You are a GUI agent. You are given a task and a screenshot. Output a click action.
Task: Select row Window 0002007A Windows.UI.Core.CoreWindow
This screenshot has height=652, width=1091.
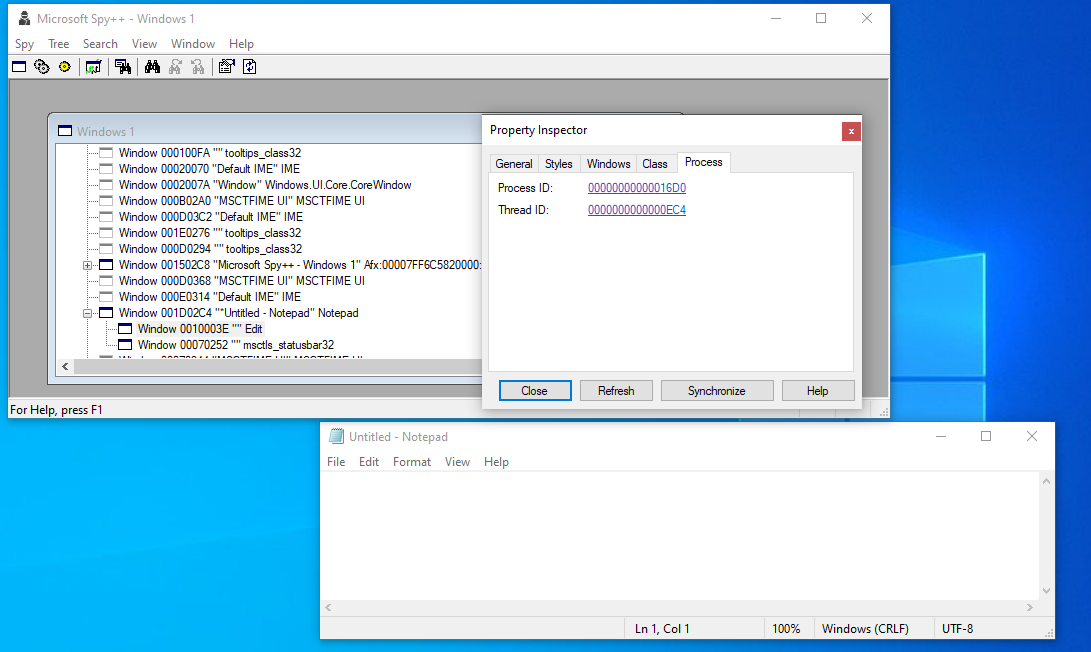[264, 185]
